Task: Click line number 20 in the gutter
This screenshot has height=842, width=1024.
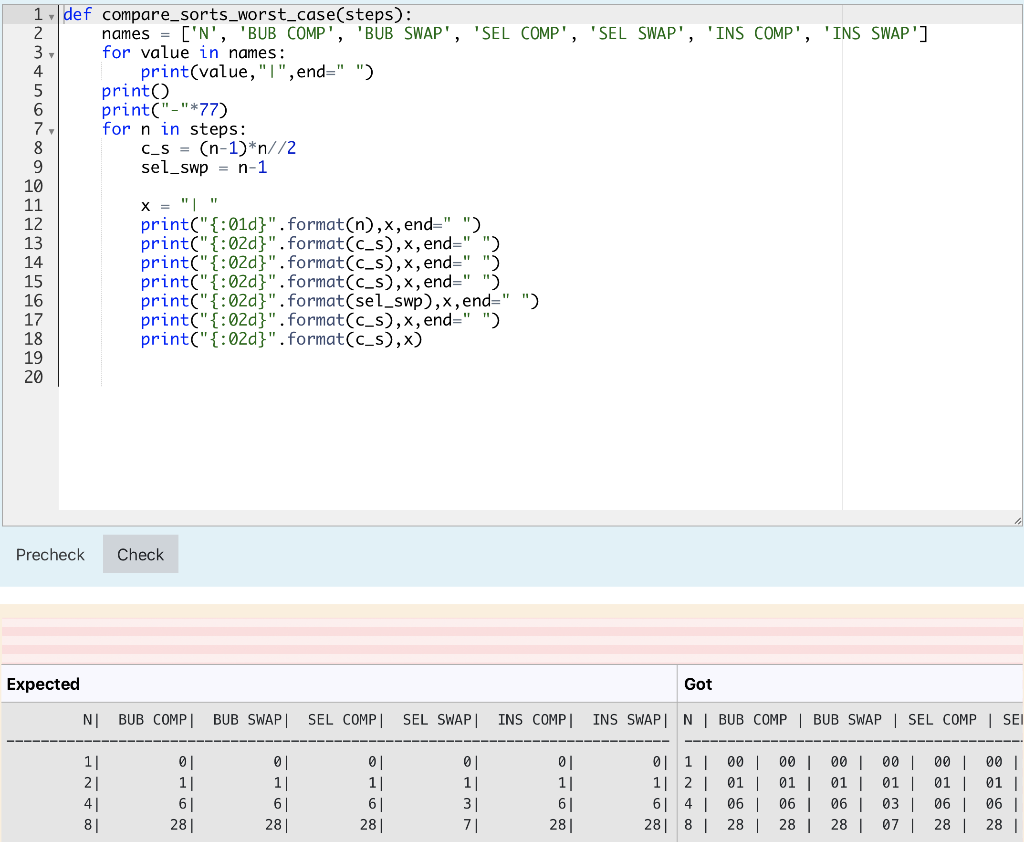Action: (33, 377)
